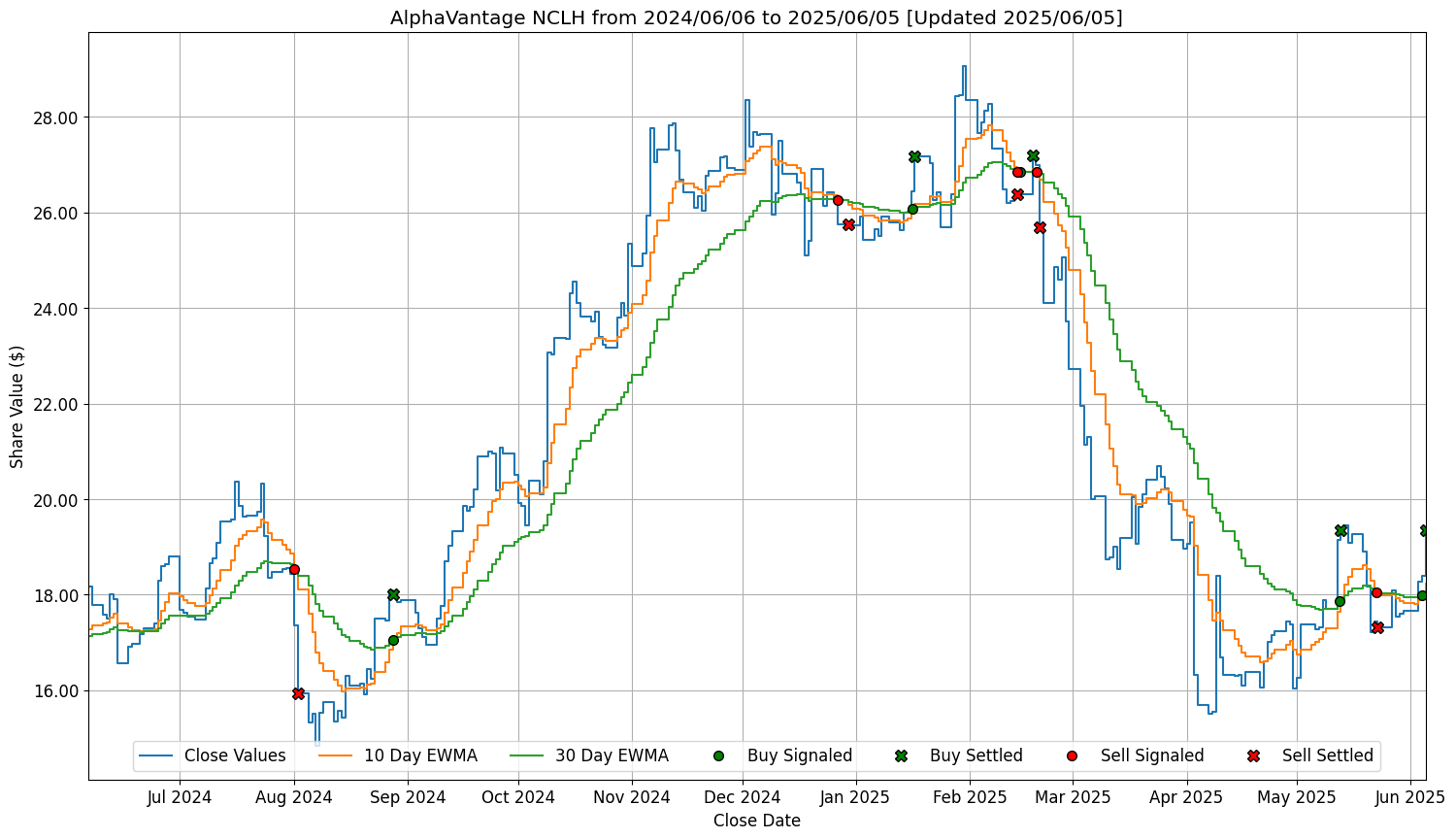Click the blue Close Values legend line sample
1456x839 pixels.
pos(156,755)
